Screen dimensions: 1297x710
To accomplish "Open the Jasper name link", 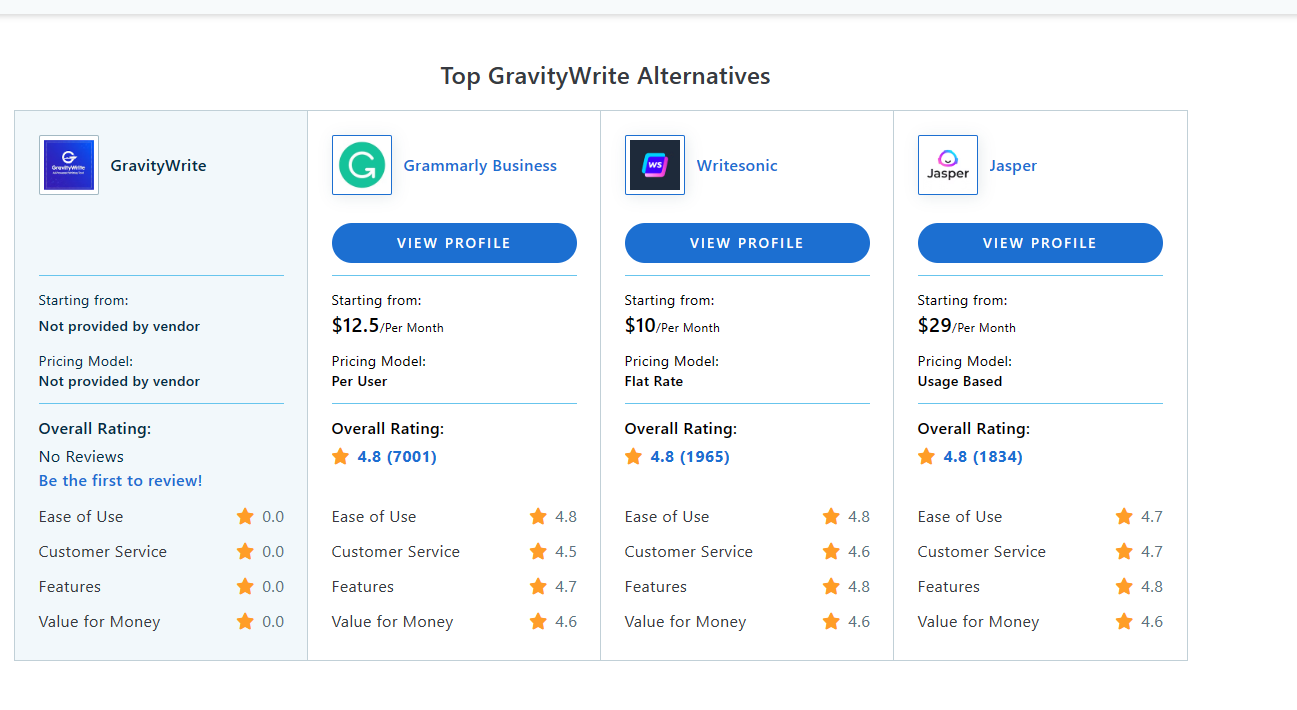I will (1013, 166).
